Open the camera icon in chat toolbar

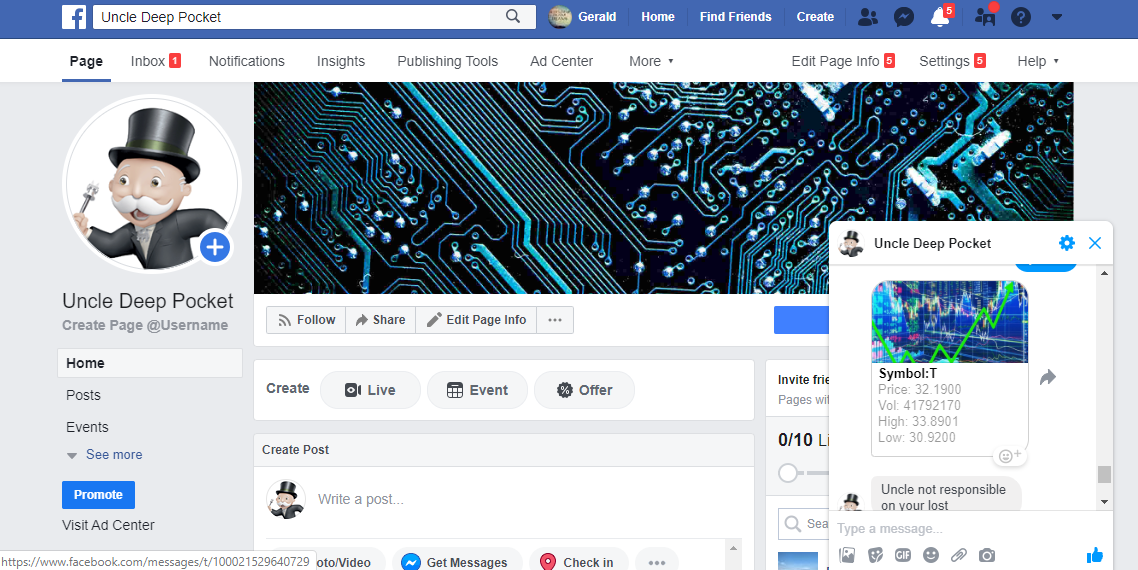tap(987, 555)
